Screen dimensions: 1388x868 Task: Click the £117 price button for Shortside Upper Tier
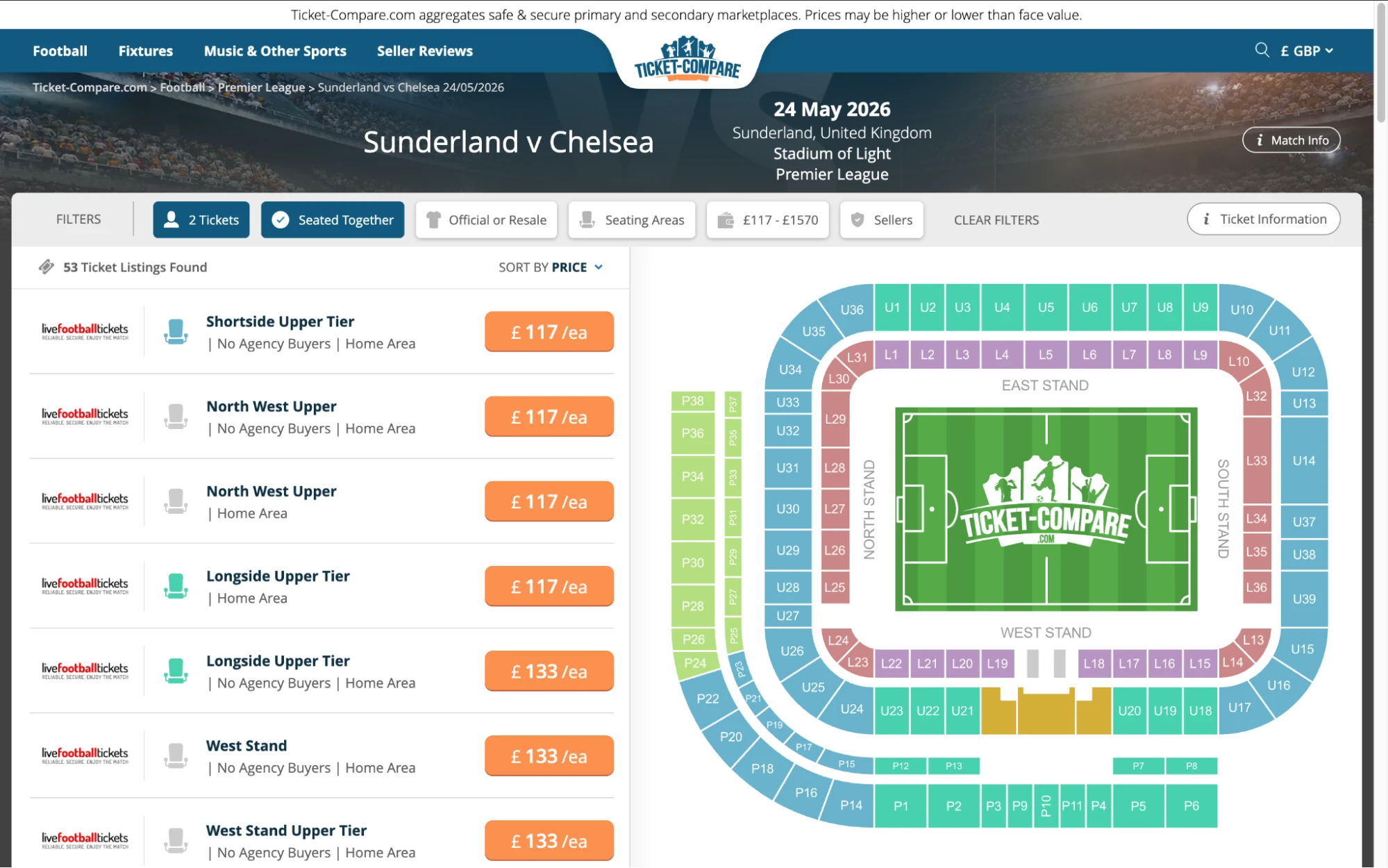[548, 331]
